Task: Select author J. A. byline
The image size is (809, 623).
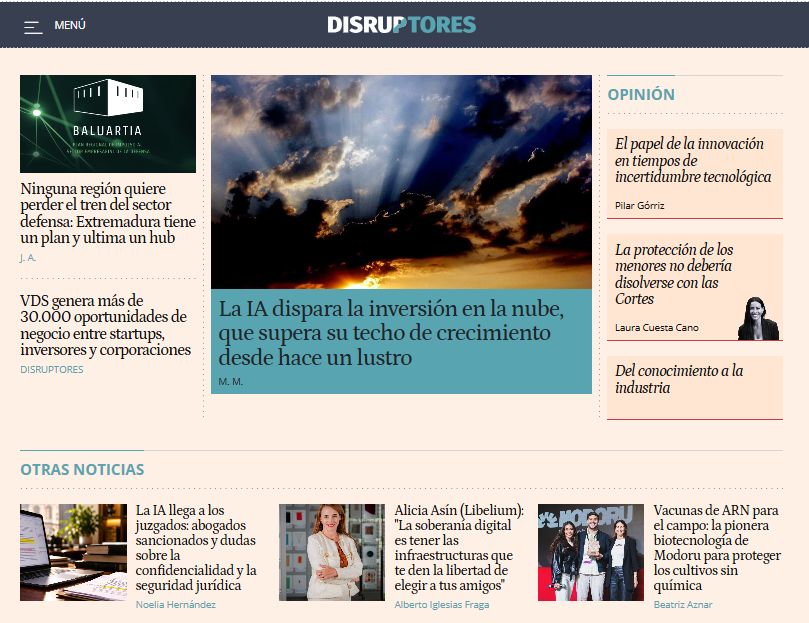Action: coord(28,258)
